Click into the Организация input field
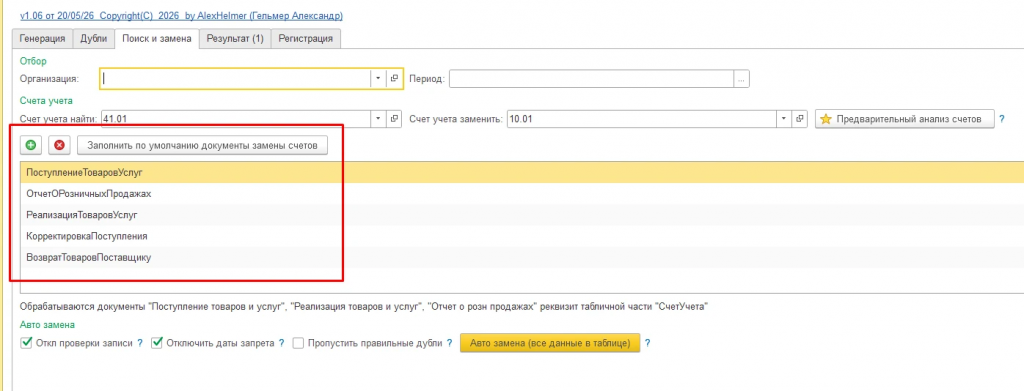Image resolution: width=1024 pixels, height=391 pixels. 235,78
